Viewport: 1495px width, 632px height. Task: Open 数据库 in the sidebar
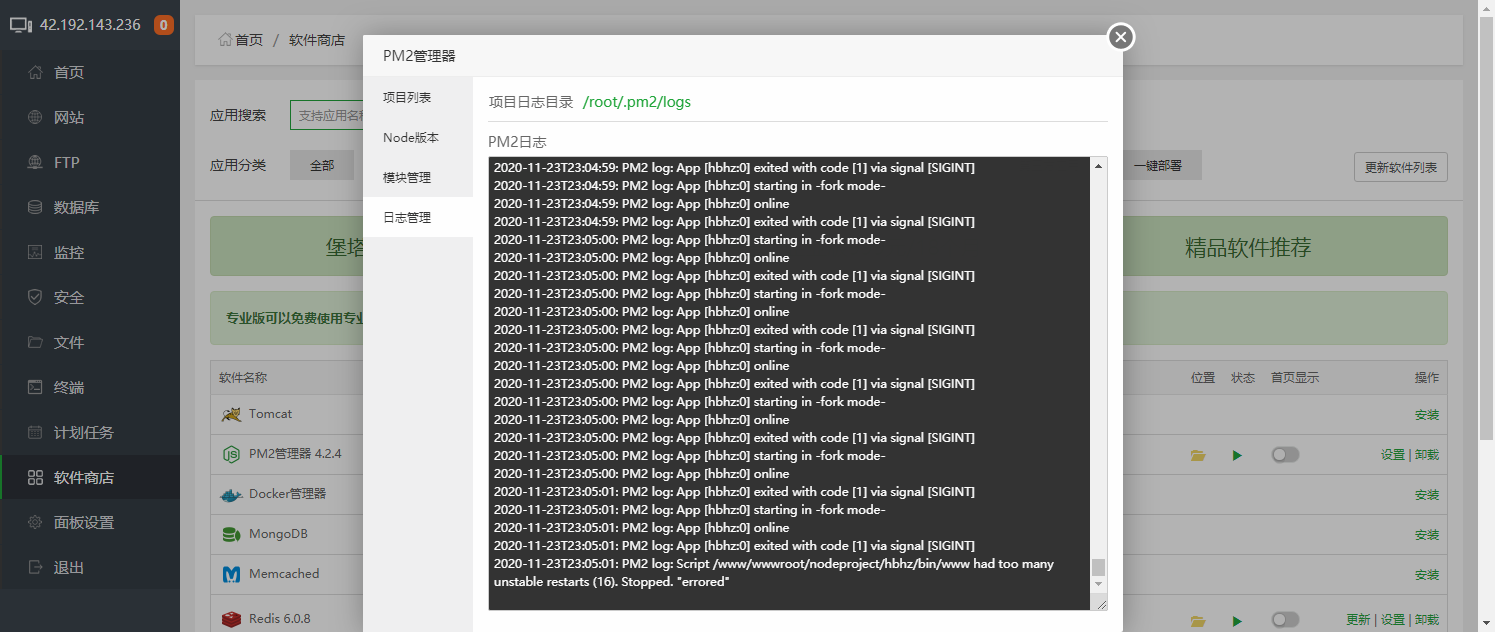[90, 207]
